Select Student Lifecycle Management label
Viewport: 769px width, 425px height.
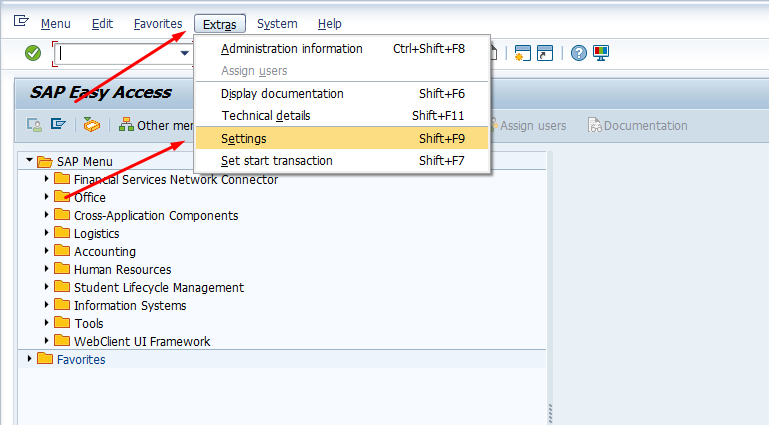[x=159, y=287]
